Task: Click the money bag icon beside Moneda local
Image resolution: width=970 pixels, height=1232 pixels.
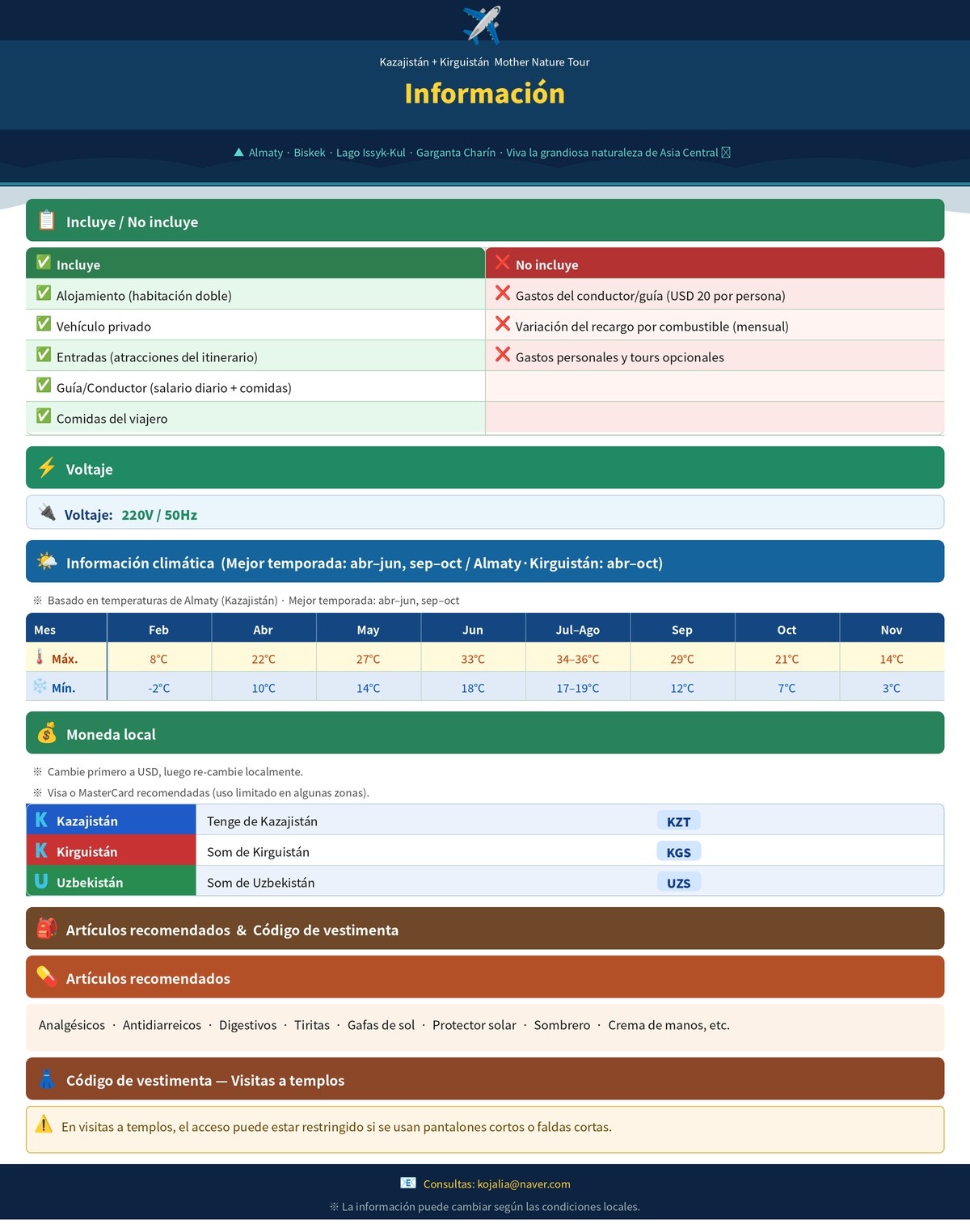Action: (47, 732)
